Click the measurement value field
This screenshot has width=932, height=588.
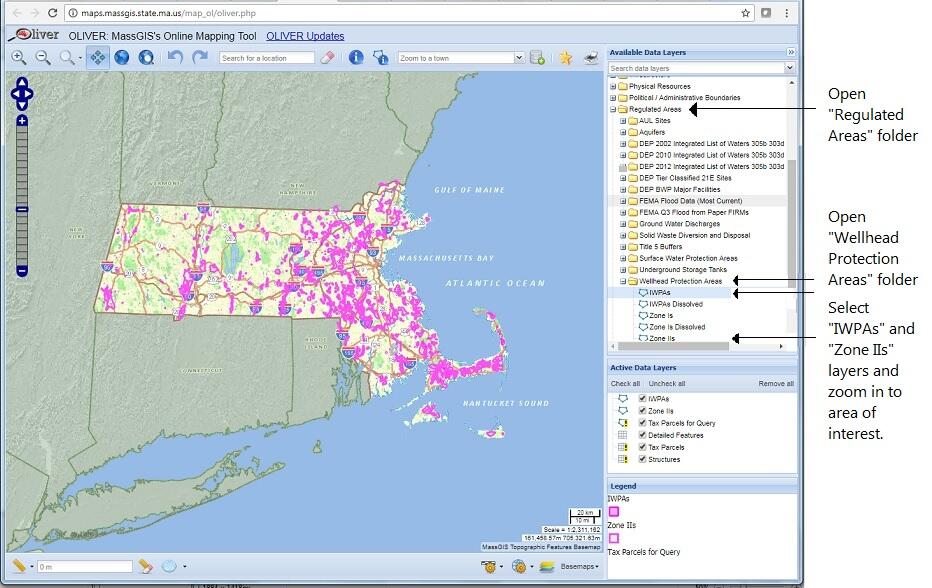[x=84, y=567]
